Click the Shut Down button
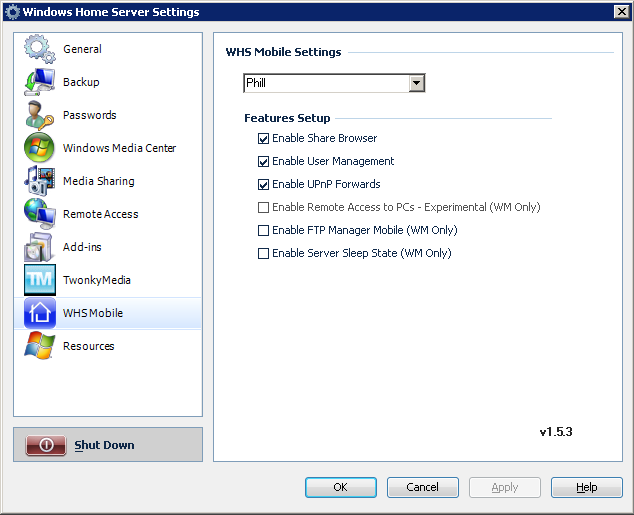The width and height of the screenshot is (634, 515). click(108, 445)
